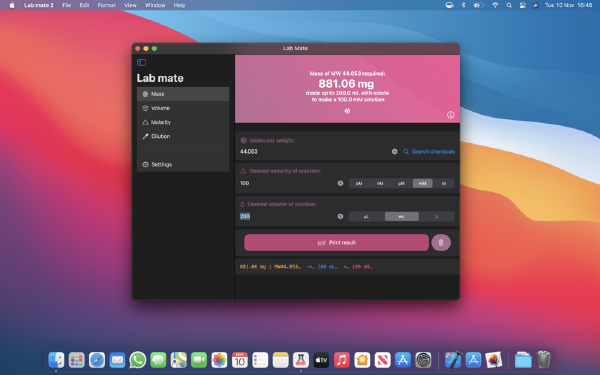Viewport: 600px width, 375px height.
Task: Open Xcode from the dock
Action: (453, 360)
